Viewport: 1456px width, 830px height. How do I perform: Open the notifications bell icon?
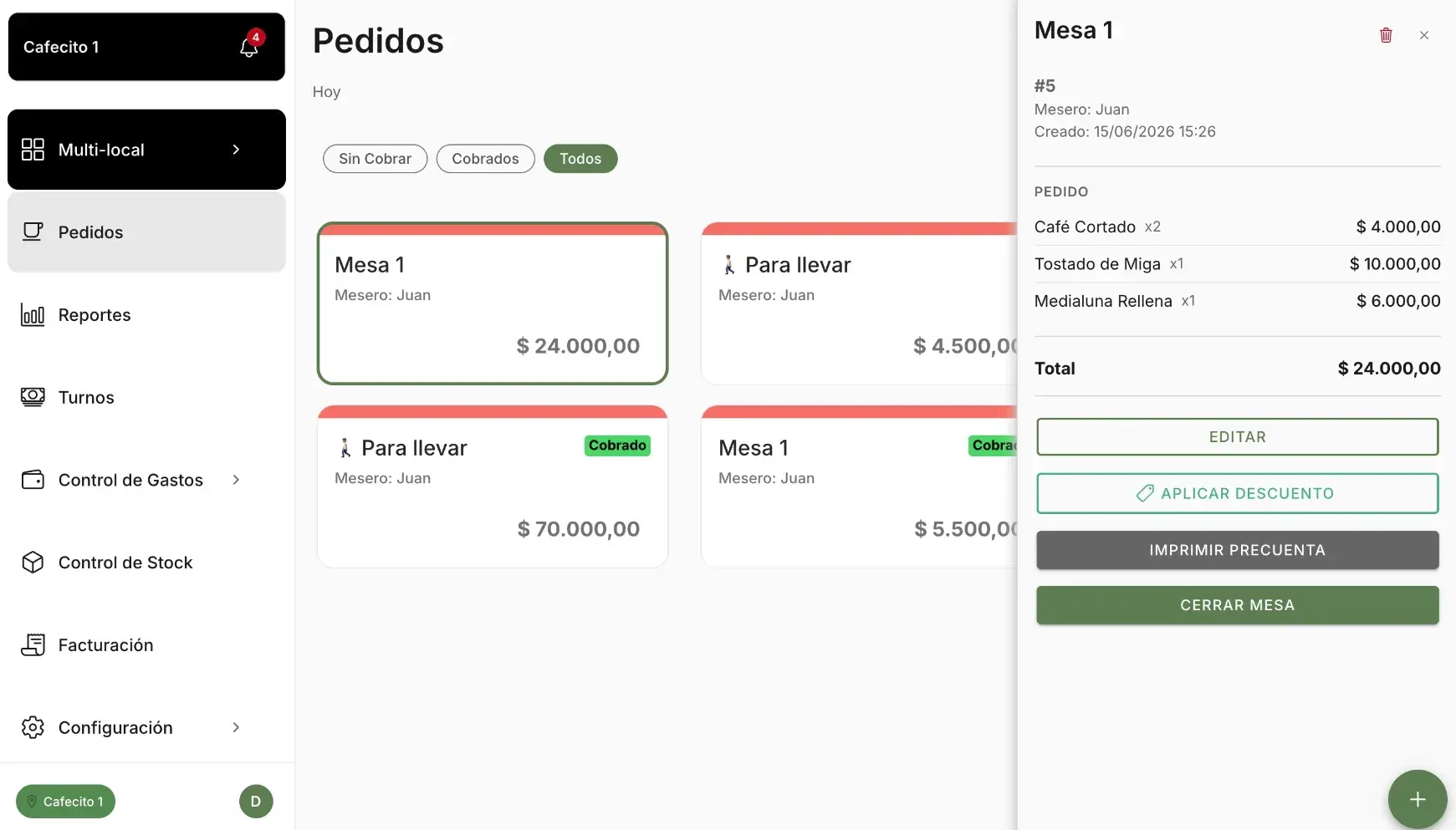click(249, 47)
